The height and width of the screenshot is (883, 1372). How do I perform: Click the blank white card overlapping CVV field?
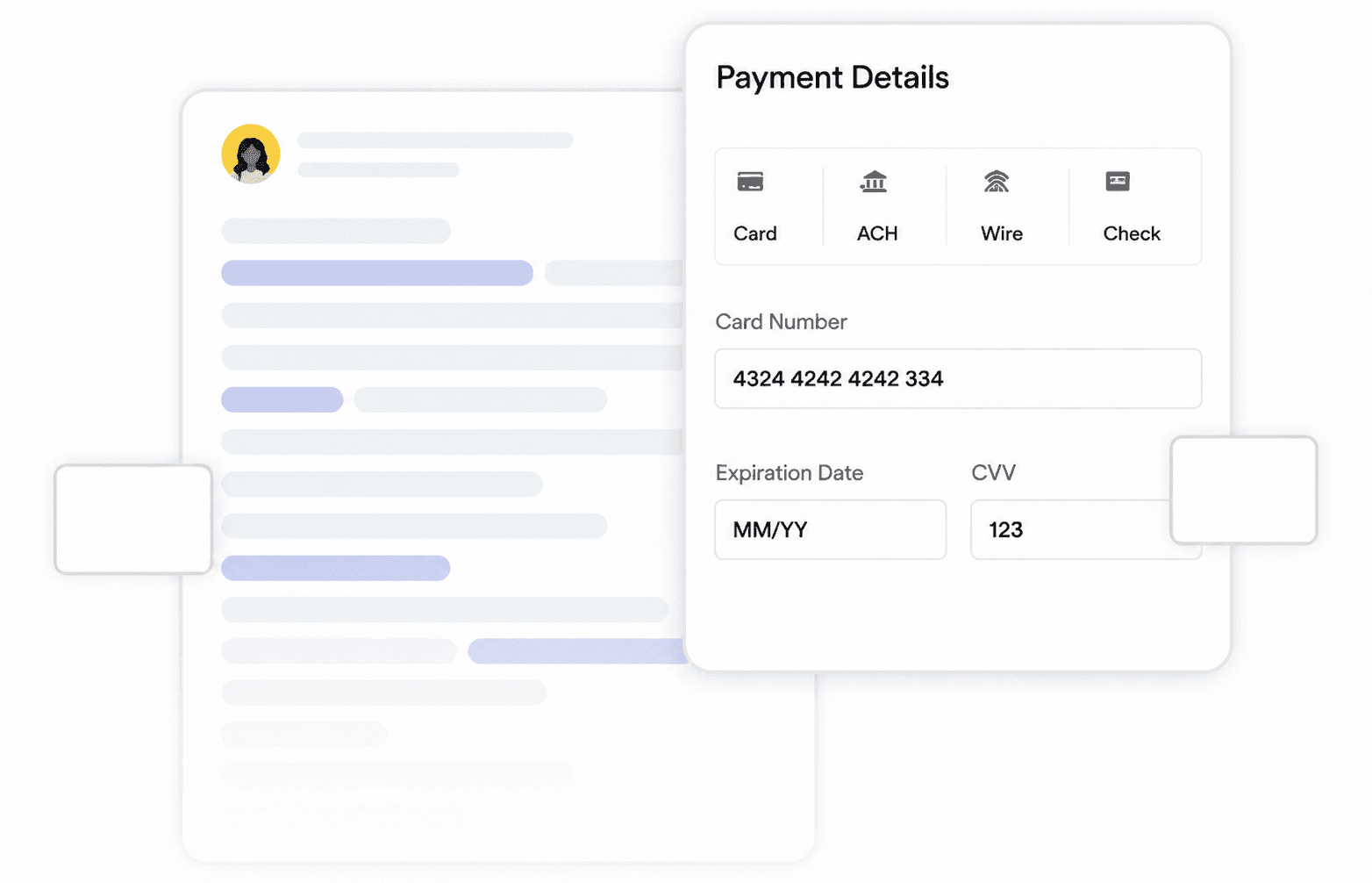pos(1244,490)
